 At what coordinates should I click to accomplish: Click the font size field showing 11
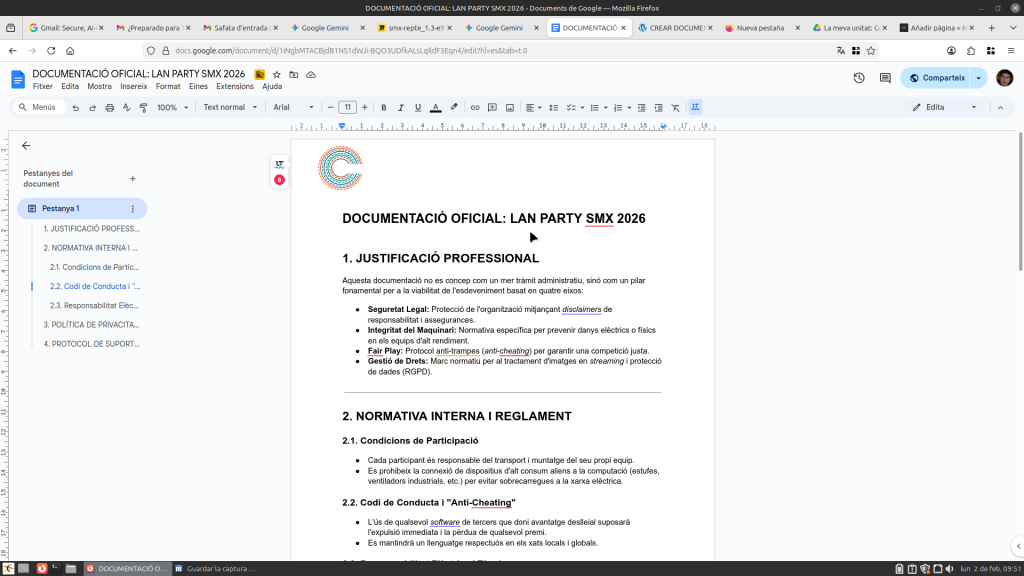pyautogui.click(x=347, y=107)
